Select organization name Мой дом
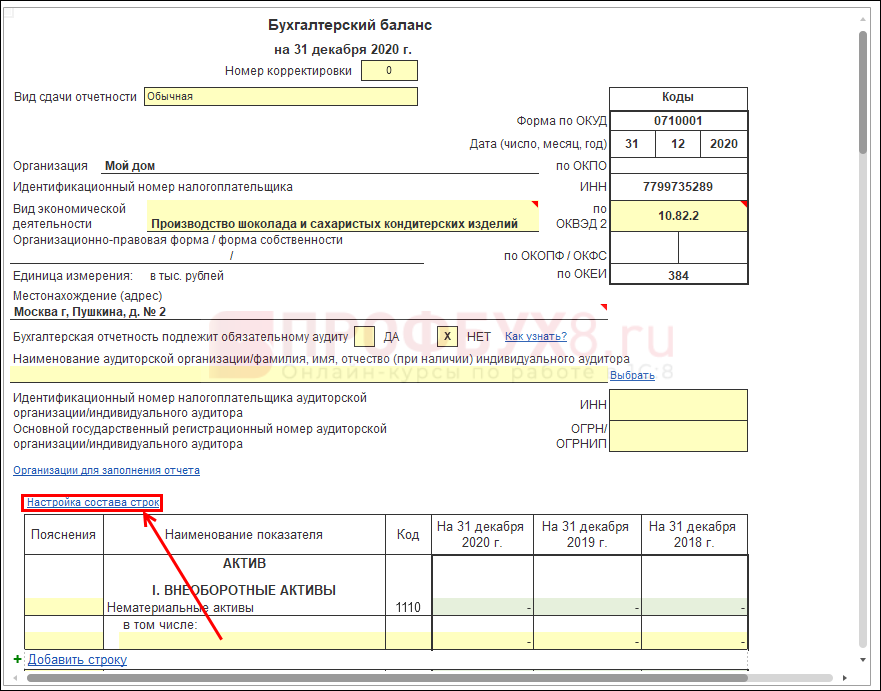Screen dimensions: 881x691 tap(130, 166)
